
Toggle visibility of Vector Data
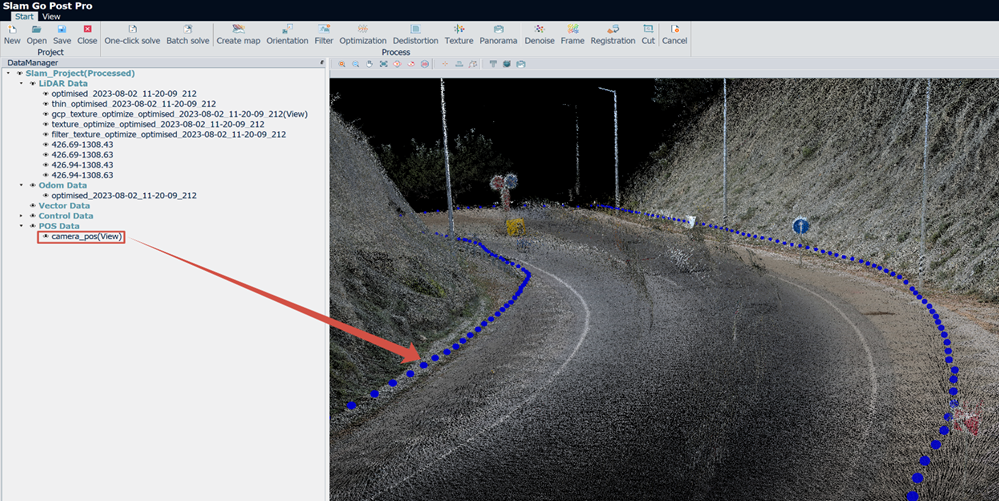[x=32, y=206]
